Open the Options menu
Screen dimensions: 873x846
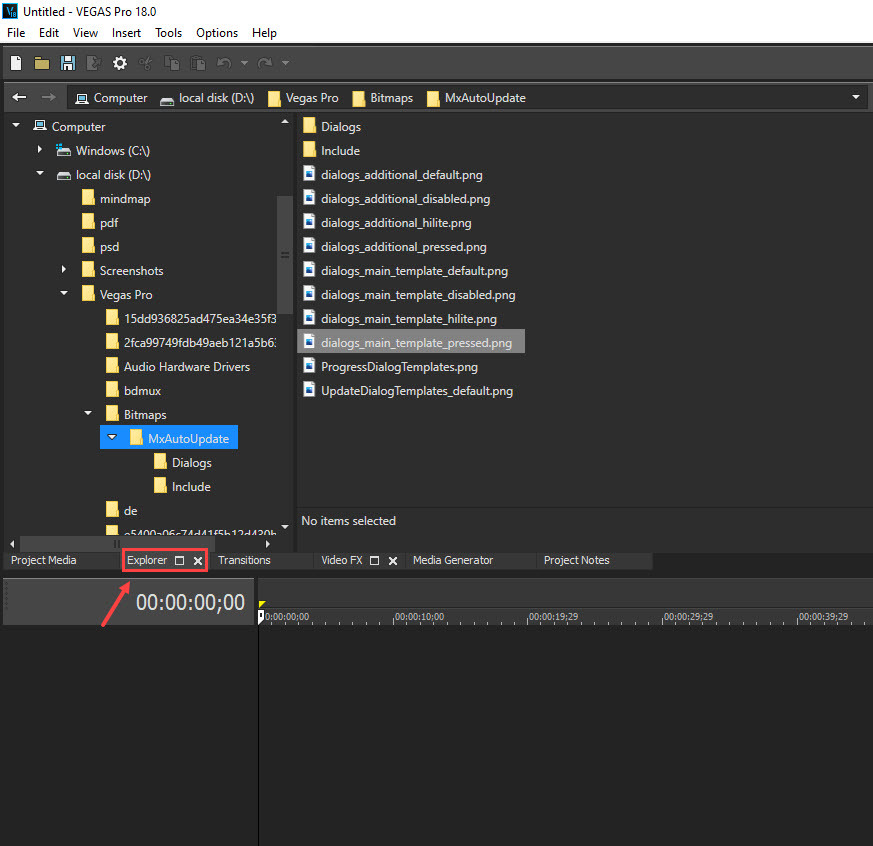tap(217, 33)
